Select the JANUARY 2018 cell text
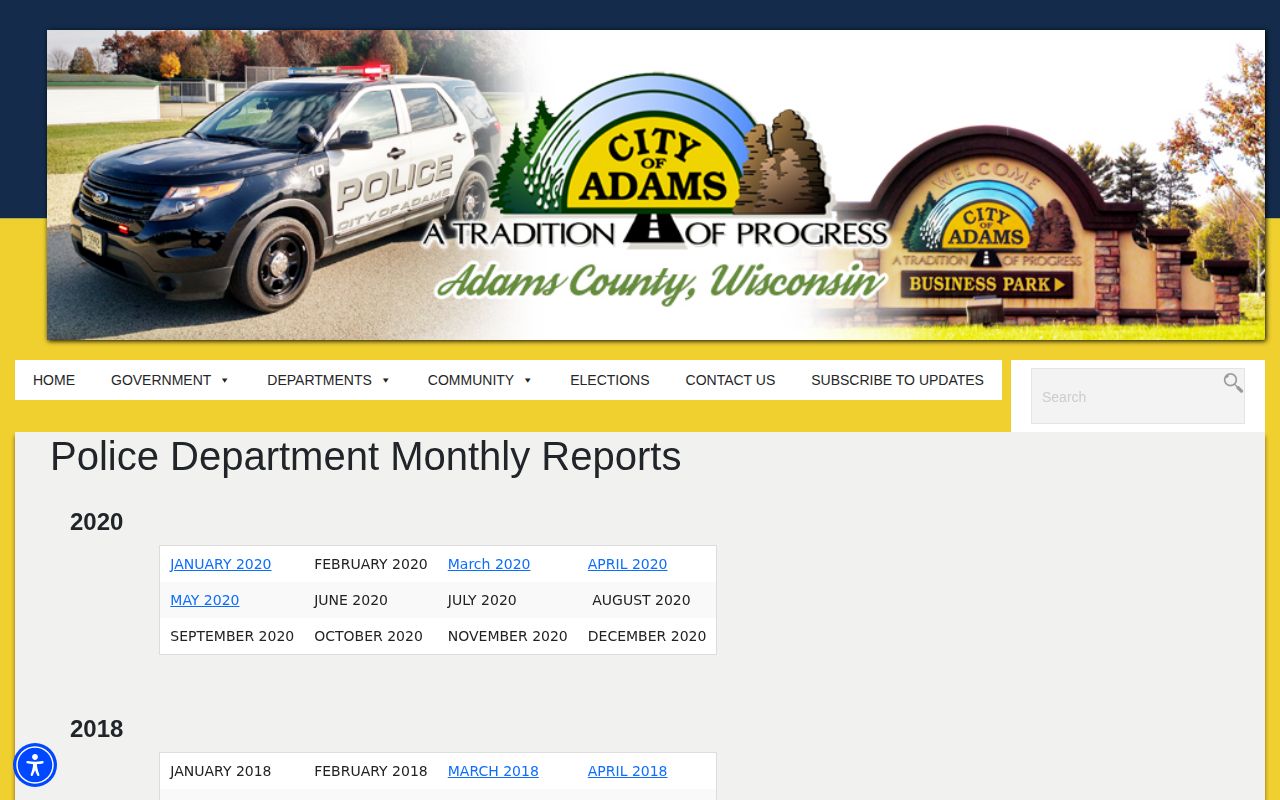 click(221, 771)
